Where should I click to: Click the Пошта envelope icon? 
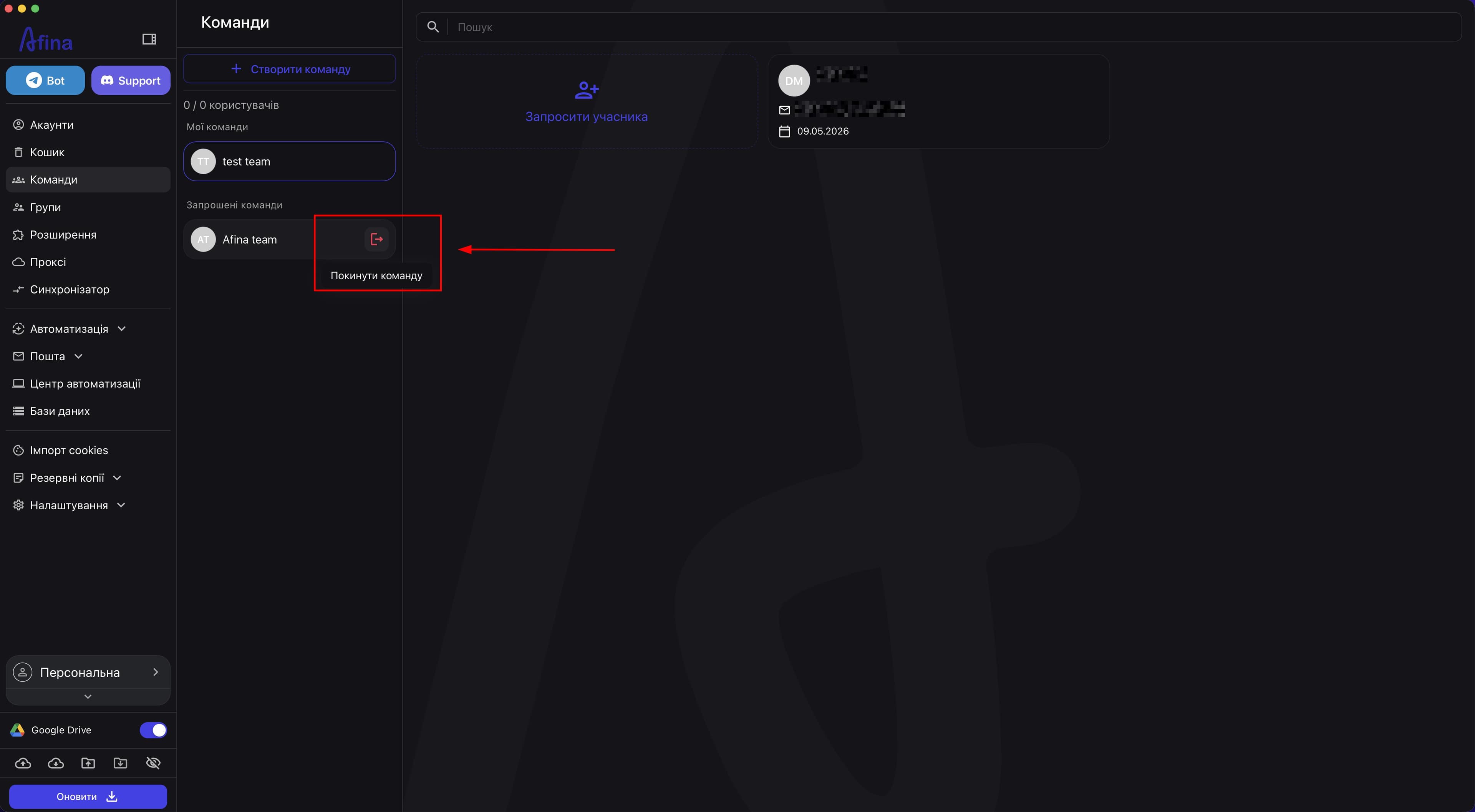[x=18, y=356]
